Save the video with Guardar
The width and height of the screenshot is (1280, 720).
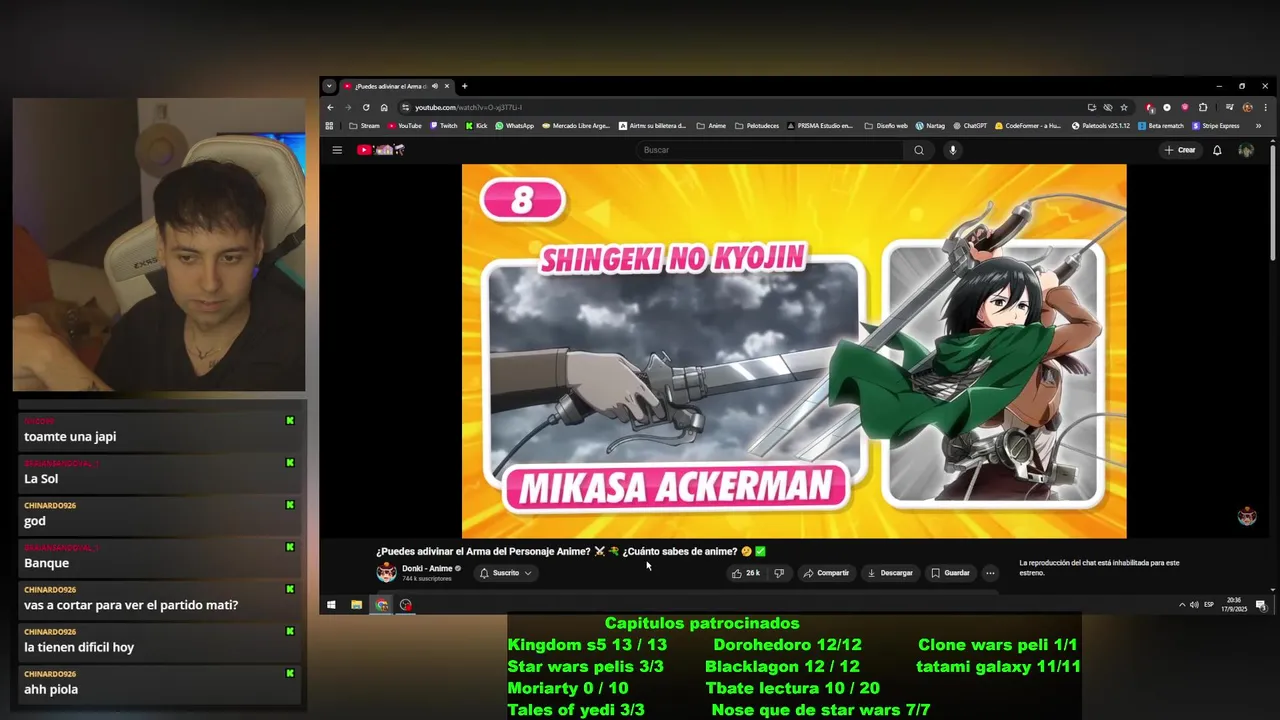(x=950, y=573)
